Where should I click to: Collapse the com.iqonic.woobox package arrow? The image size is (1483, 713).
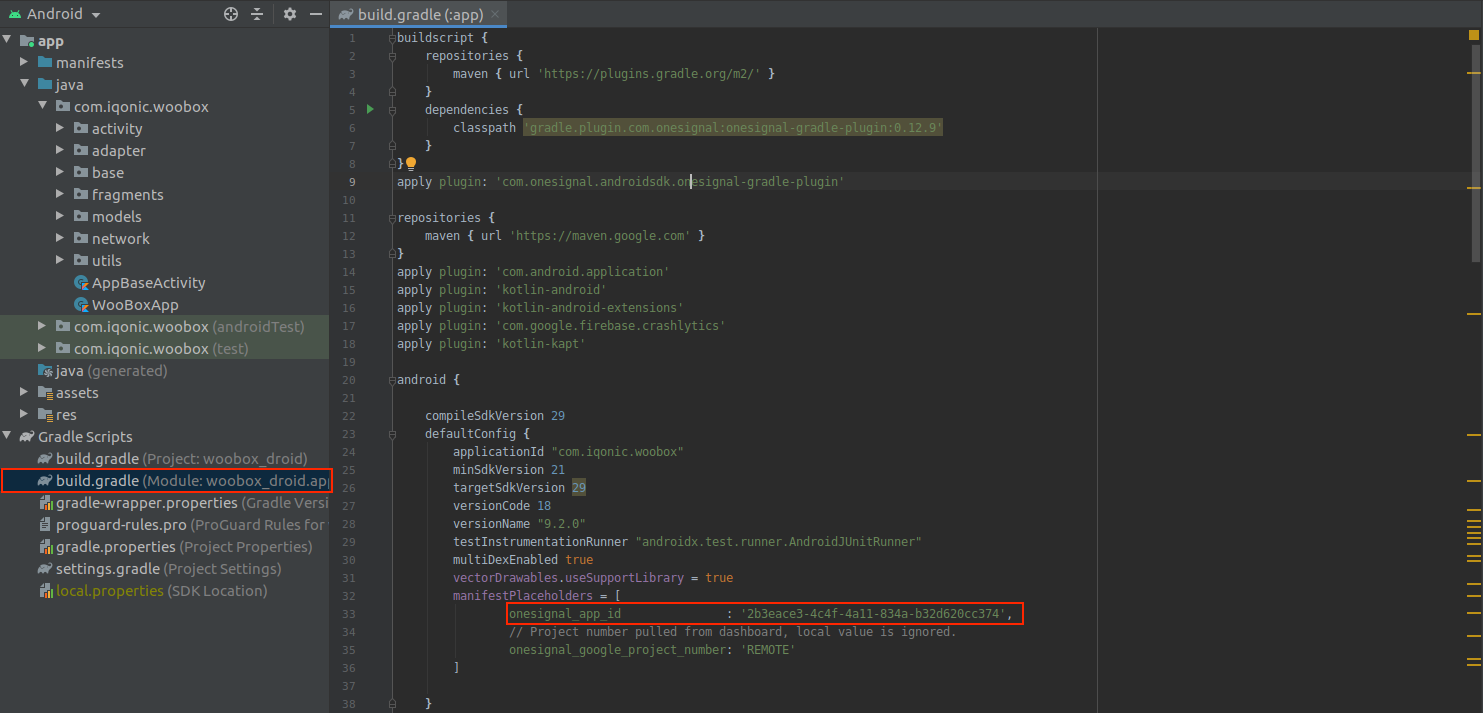(43, 106)
